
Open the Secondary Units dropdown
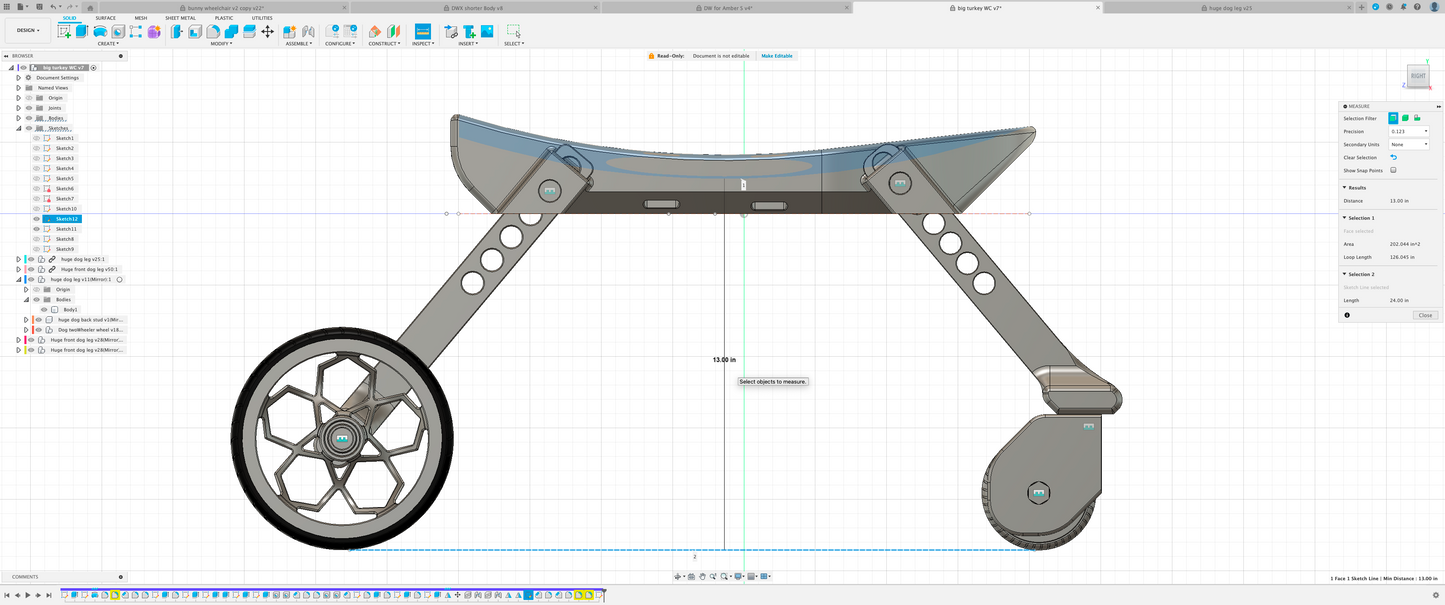coord(1408,144)
